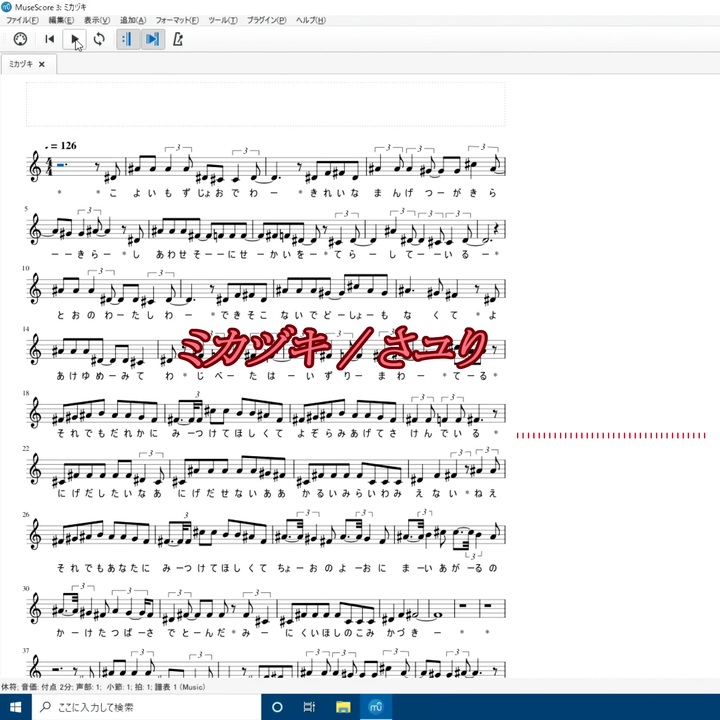The width and height of the screenshot is (720, 720).
Task: Open the ツール(T) menu
Action: (223, 20)
